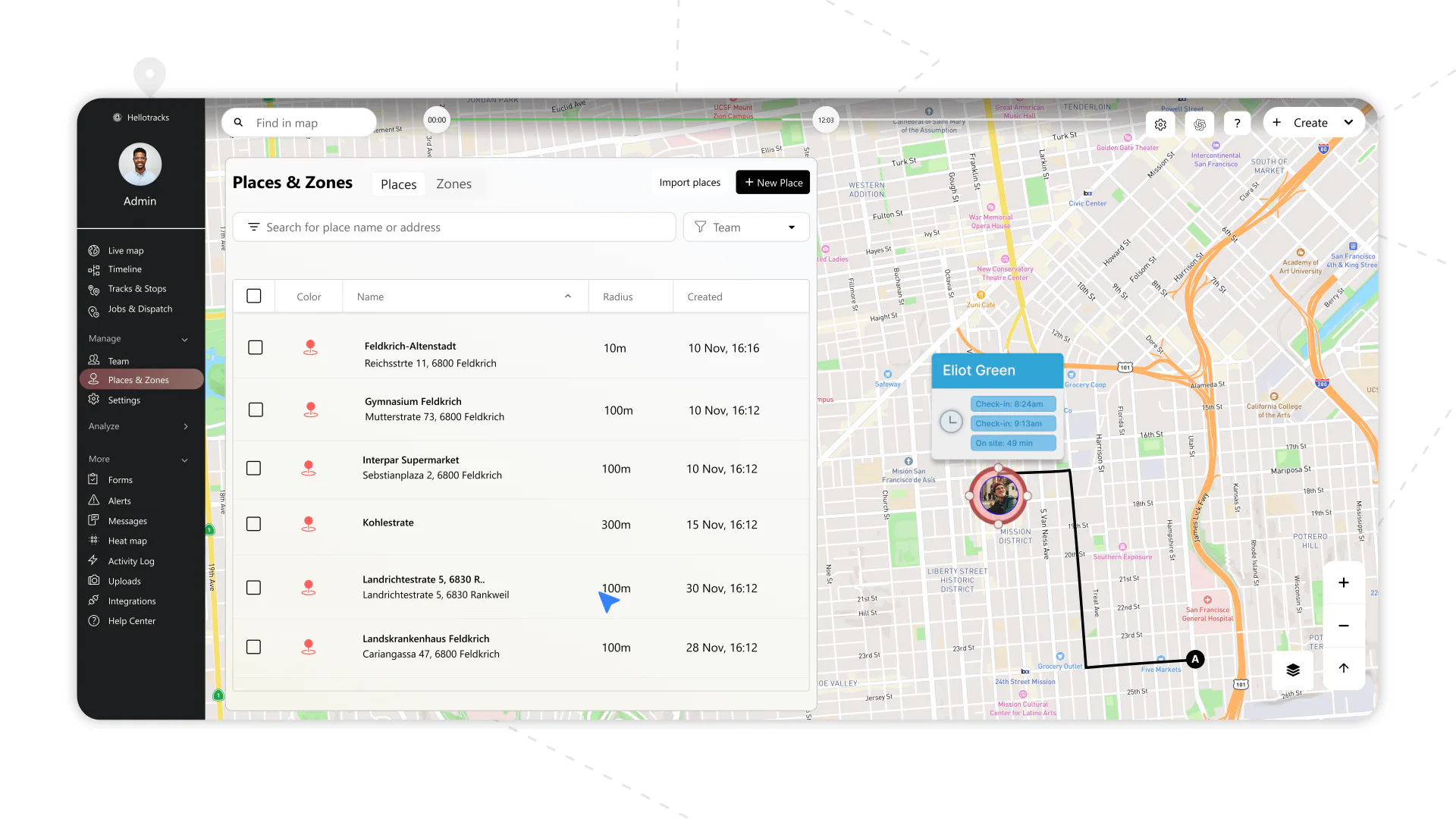Click the AI assistant swirl icon

1199,124
